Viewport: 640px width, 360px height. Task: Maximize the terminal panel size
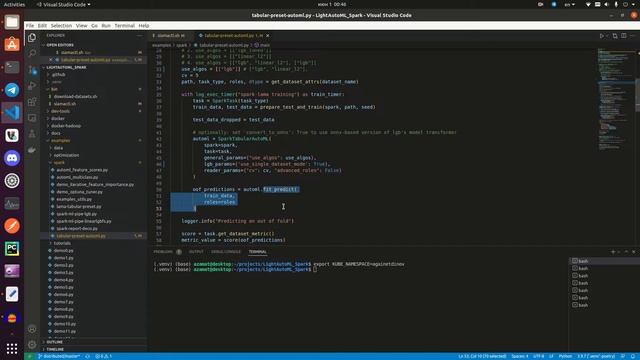pyautogui.click(x=626, y=252)
